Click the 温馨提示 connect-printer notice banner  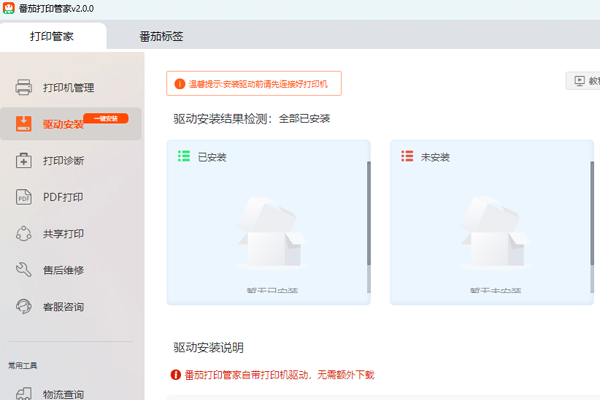[x=257, y=84]
